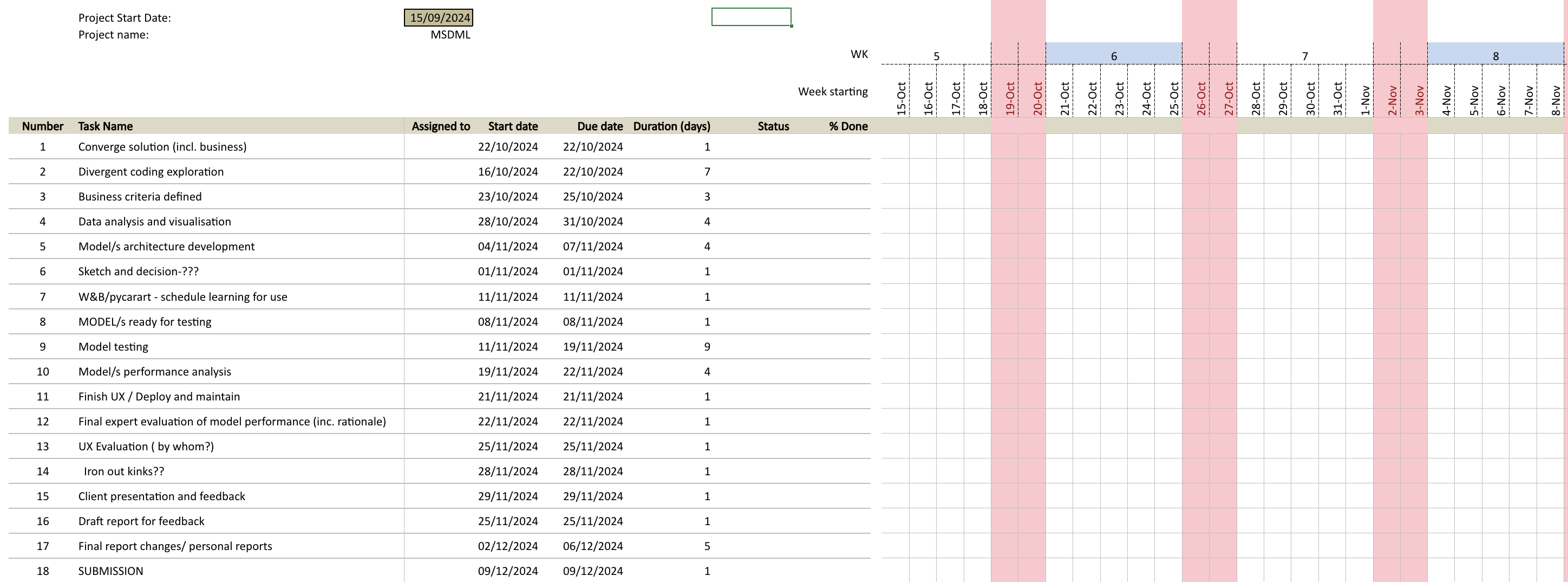Select the empty highlighted cell at top
The width and height of the screenshot is (1568, 582).
[750, 17]
